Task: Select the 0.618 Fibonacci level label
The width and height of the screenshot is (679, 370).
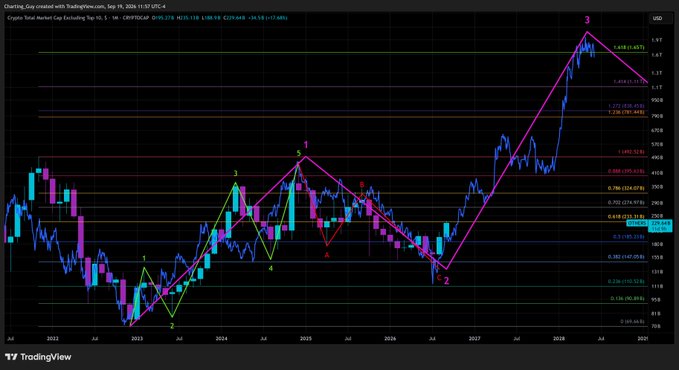Action: (x=626, y=216)
